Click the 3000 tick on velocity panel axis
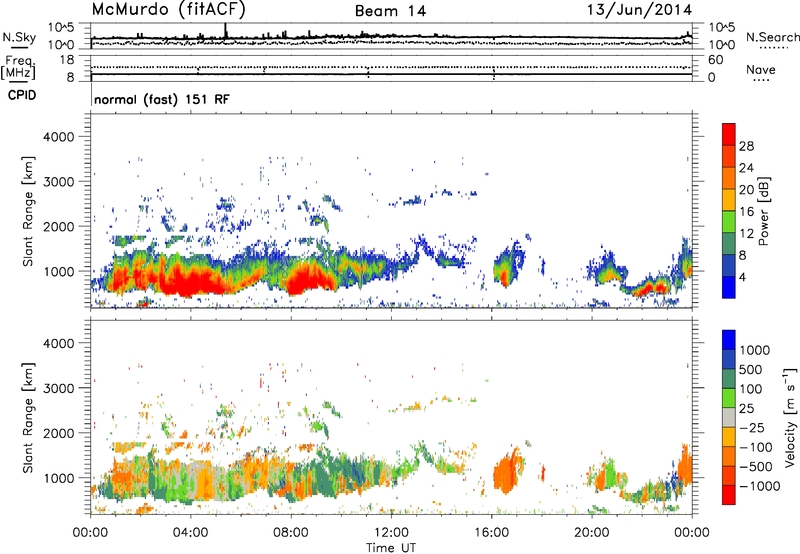 click(58, 388)
